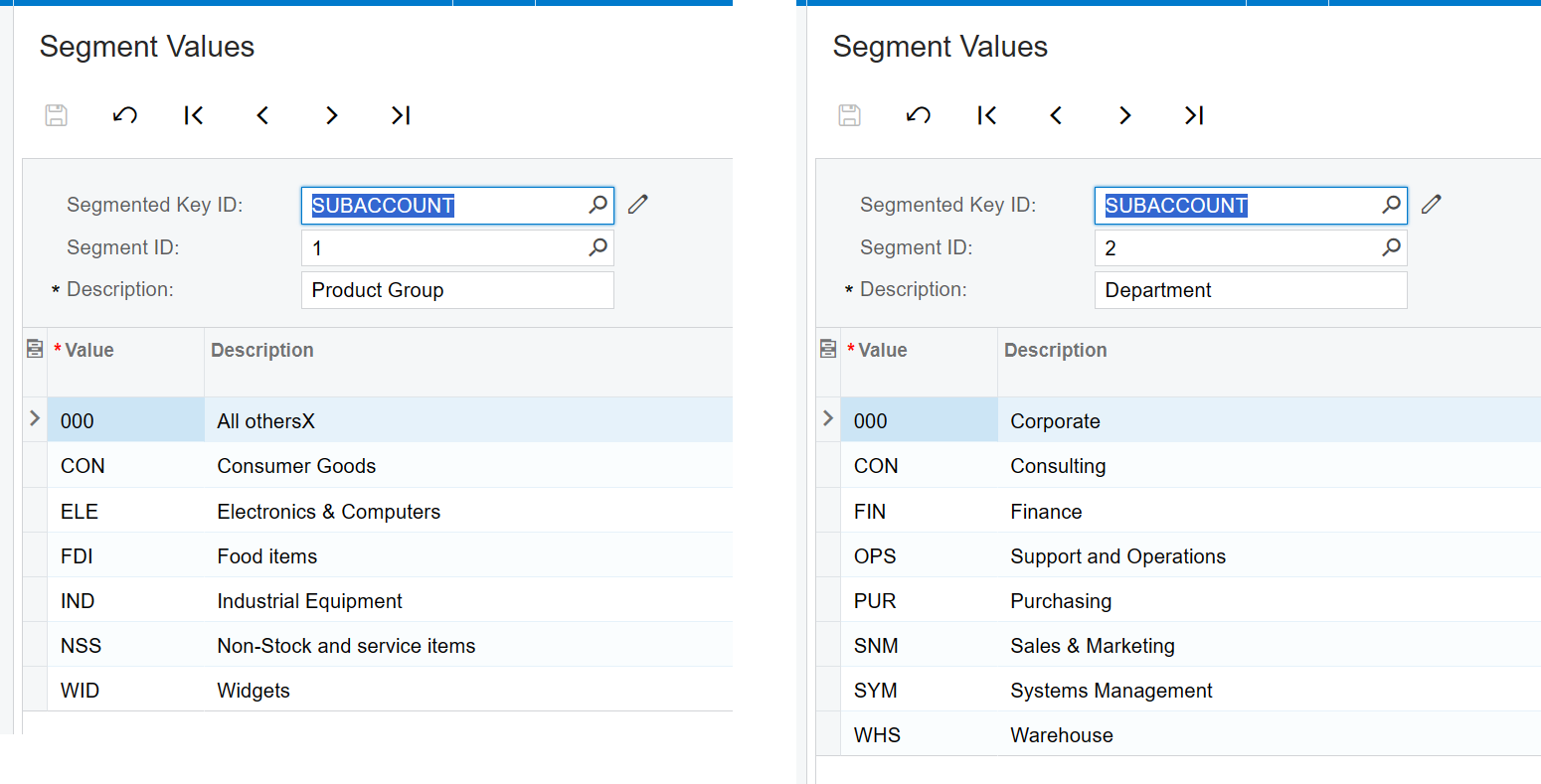
Task: Click the Save icon in the left panel
Action: pyautogui.click(x=57, y=115)
